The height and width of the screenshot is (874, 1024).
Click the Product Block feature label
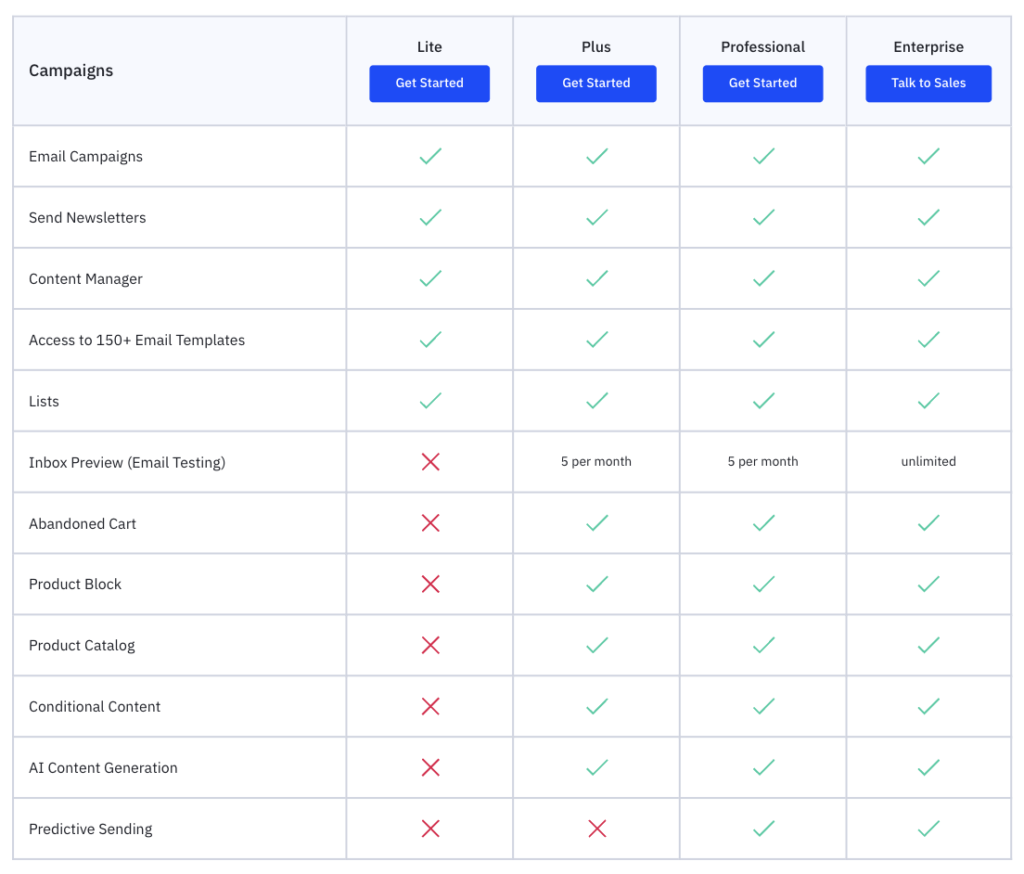click(x=75, y=584)
